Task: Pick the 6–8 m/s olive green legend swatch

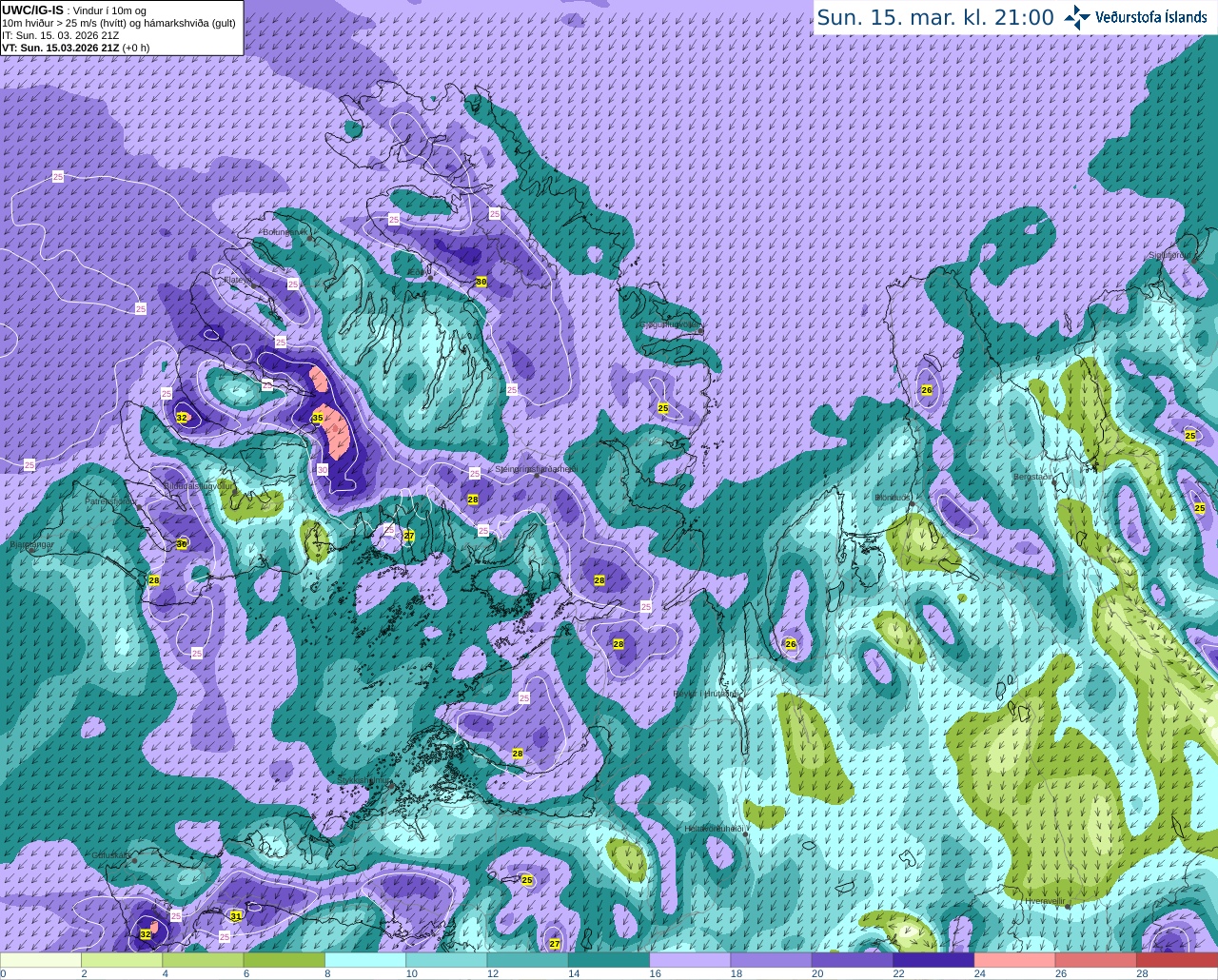Action: [284, 960]
